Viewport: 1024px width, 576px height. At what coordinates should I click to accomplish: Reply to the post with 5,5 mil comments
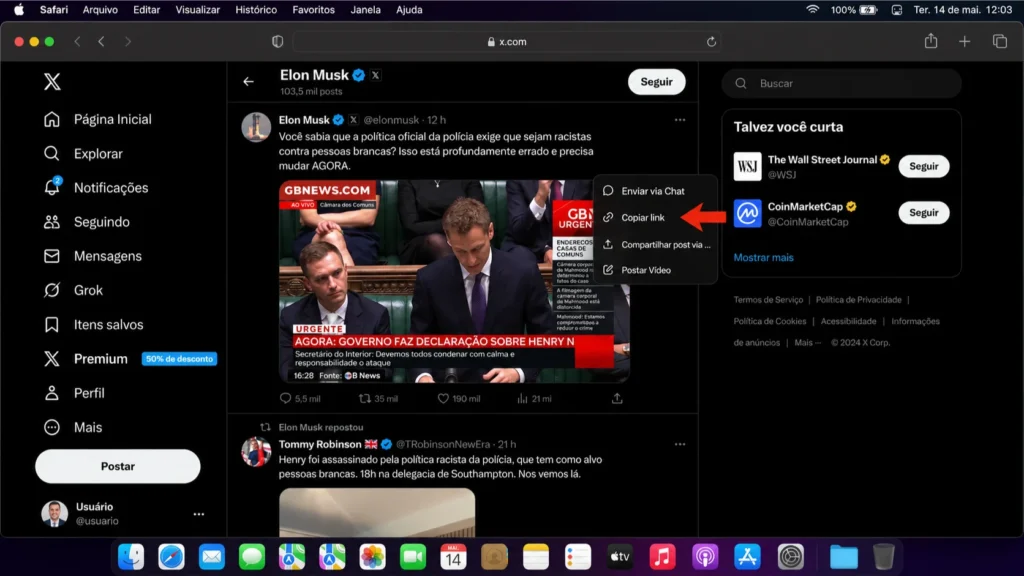coord(300,398)
